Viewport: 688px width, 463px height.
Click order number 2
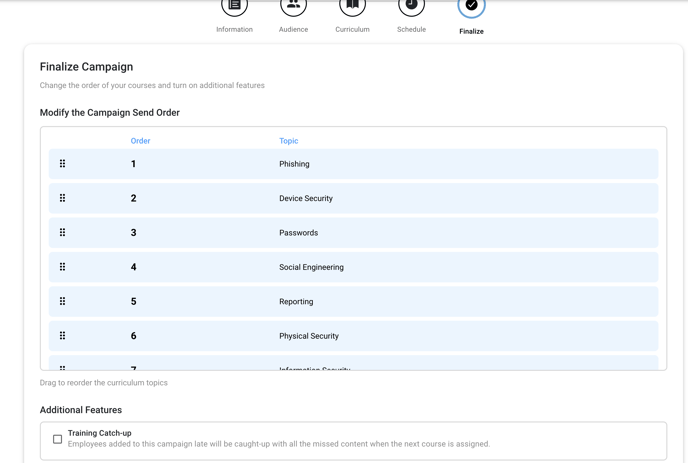133,198
